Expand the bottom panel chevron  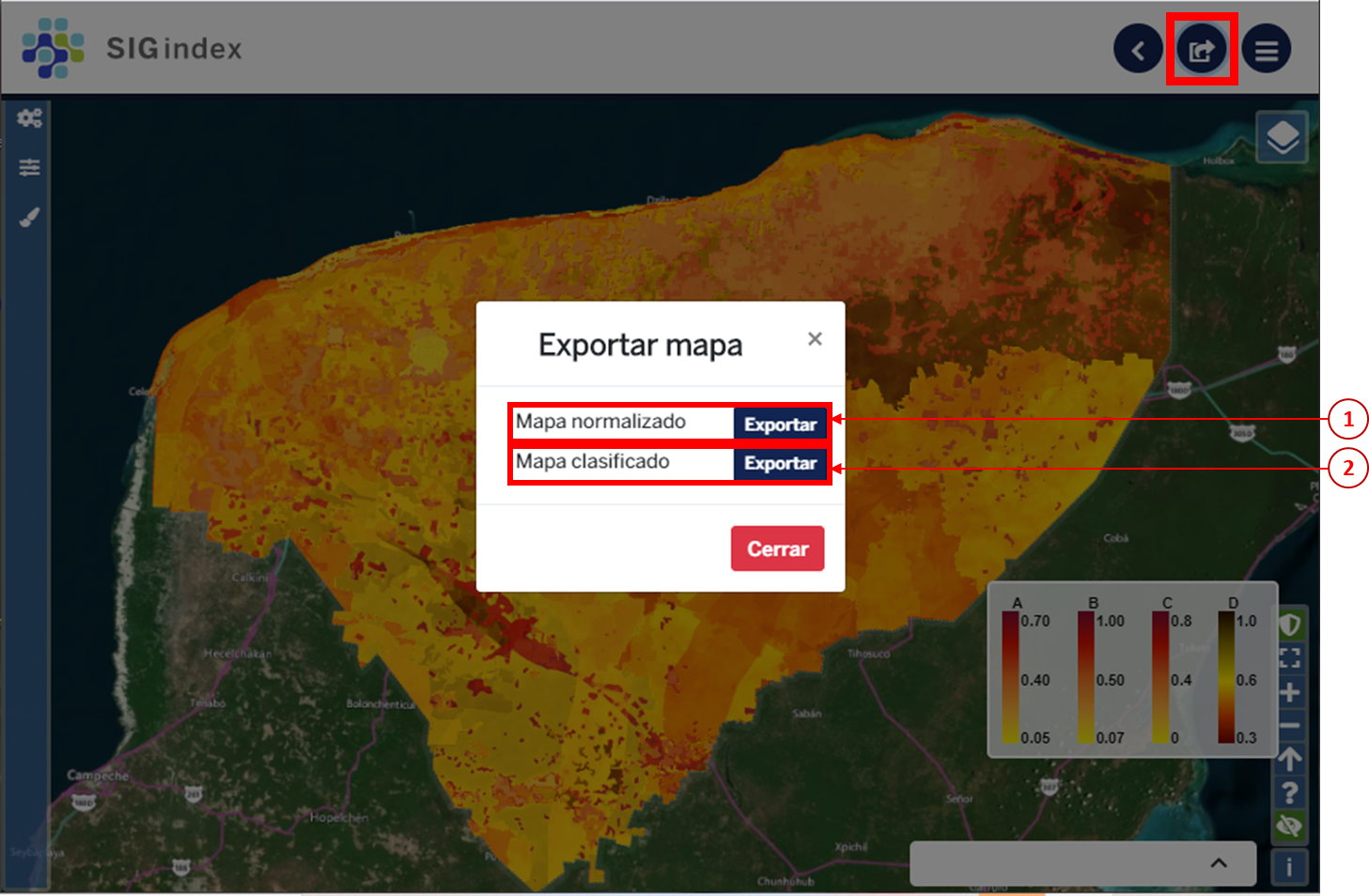tap(1219, 863)
